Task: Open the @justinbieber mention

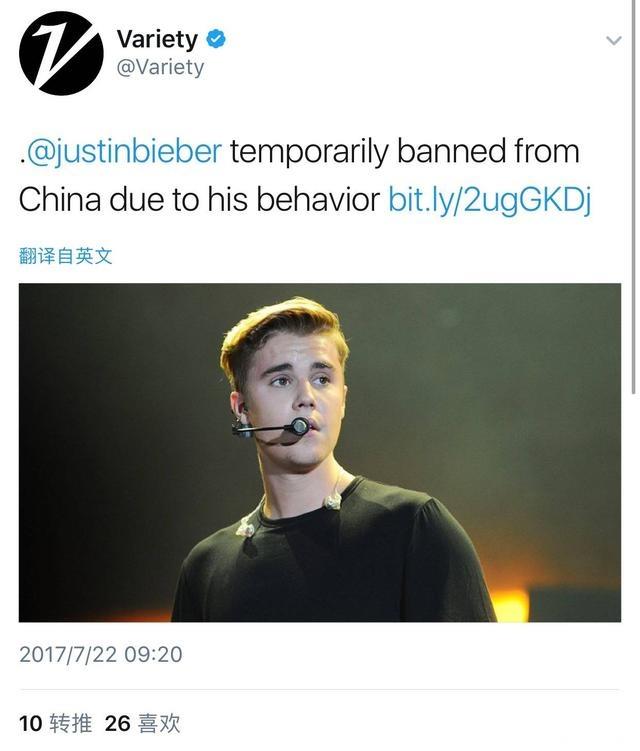Action: coord(124,151)
